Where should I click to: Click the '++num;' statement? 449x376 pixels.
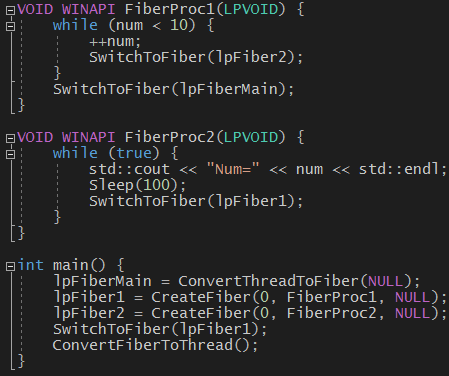coord(115,41)
